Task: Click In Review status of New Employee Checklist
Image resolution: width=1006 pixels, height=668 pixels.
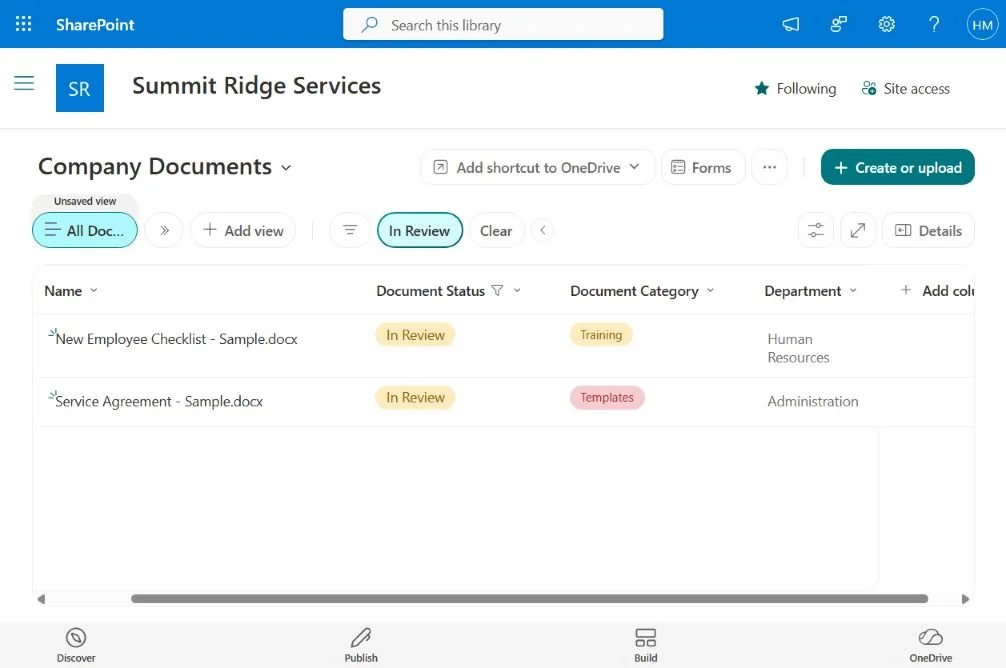Action: [415, 335]
